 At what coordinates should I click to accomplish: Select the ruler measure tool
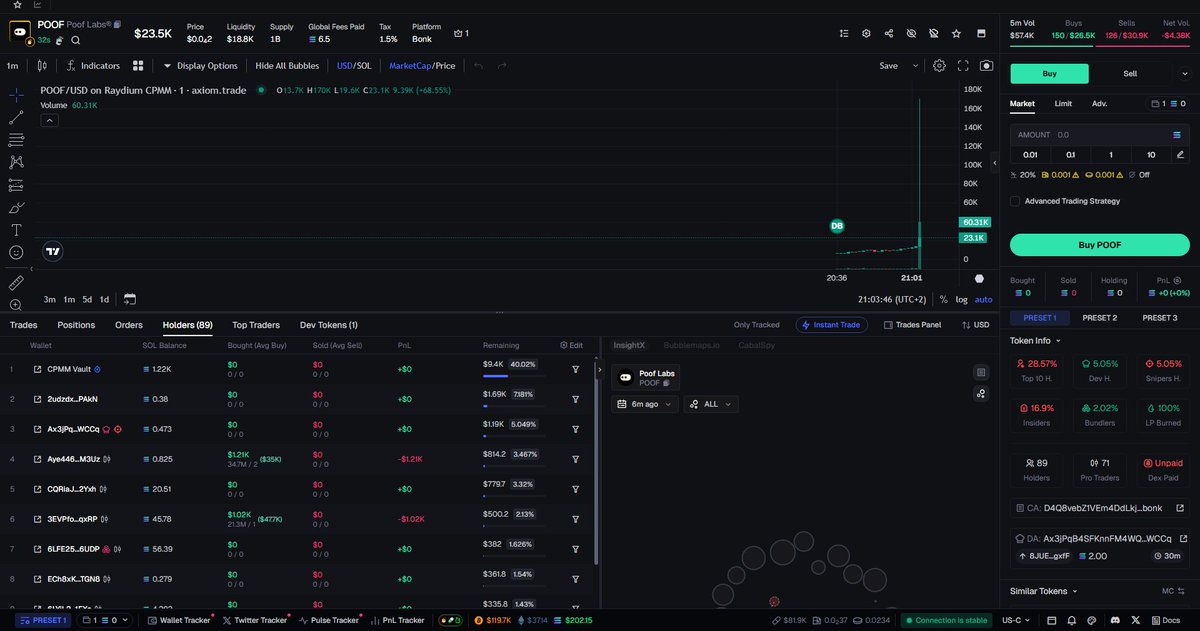click(16, 283)
